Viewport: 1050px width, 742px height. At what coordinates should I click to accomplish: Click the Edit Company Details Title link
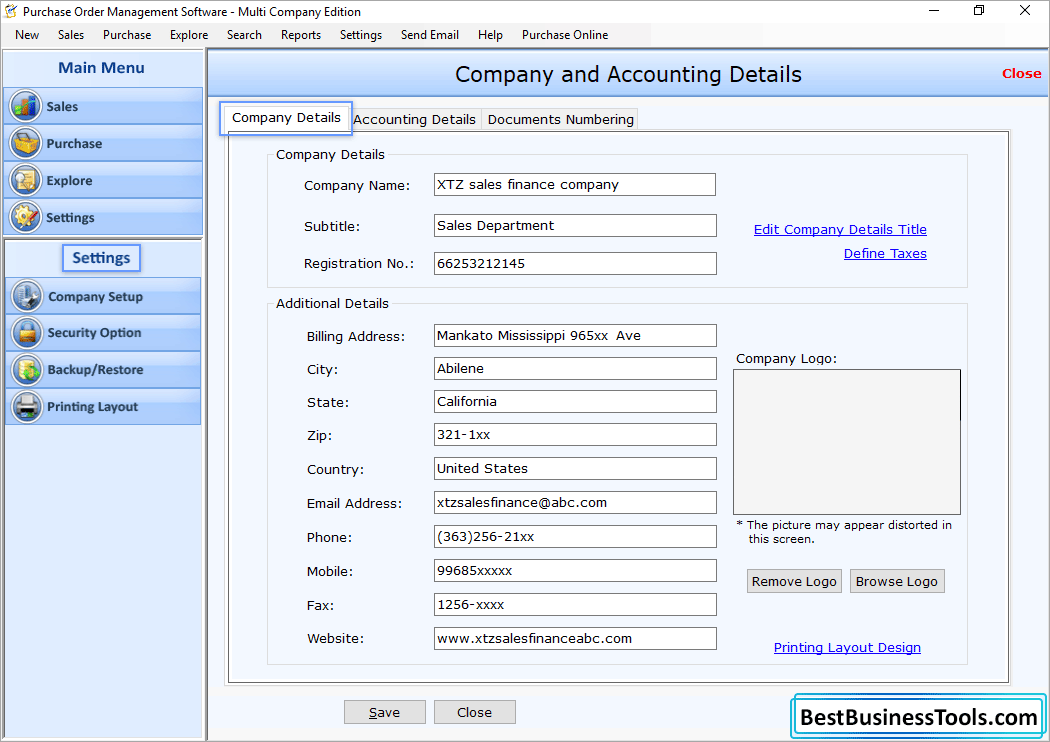[x=840, y=229]
